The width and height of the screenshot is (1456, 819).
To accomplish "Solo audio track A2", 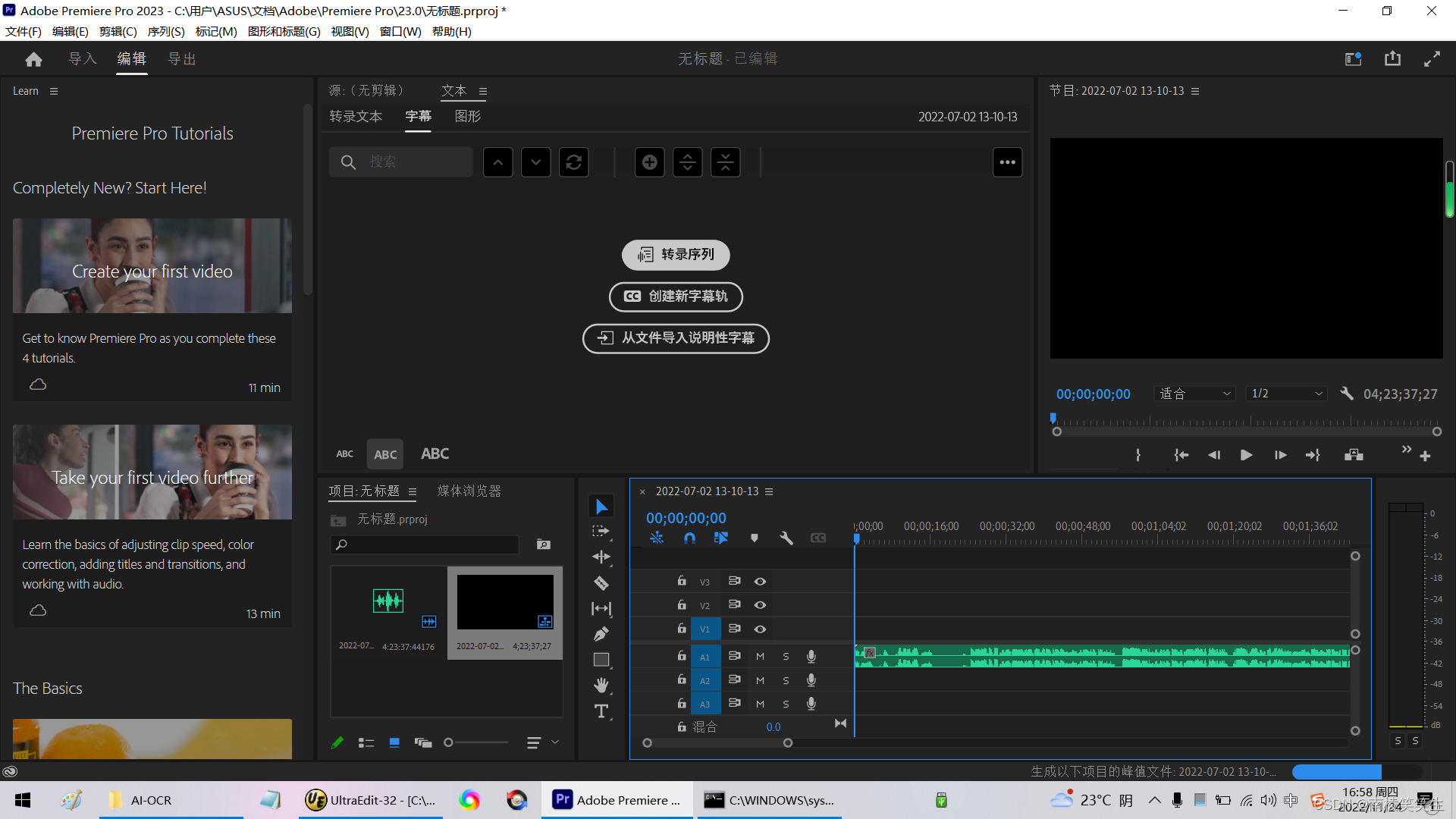I will 786,681.
